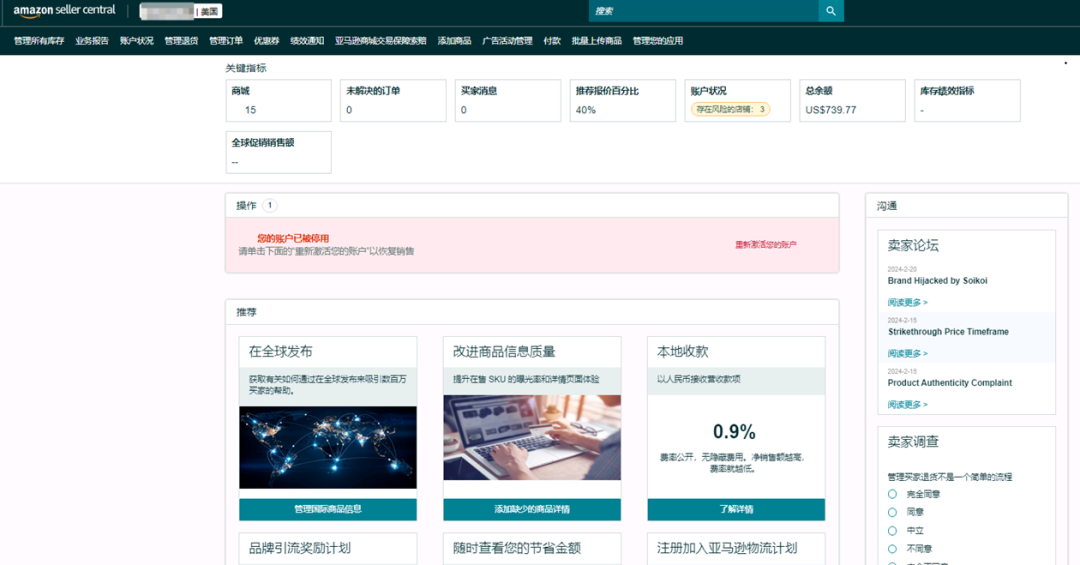Click 阅读更多 under Product Authenticity Complaint
Viewport: 1080px width, 565px height.
pos(907,404)
